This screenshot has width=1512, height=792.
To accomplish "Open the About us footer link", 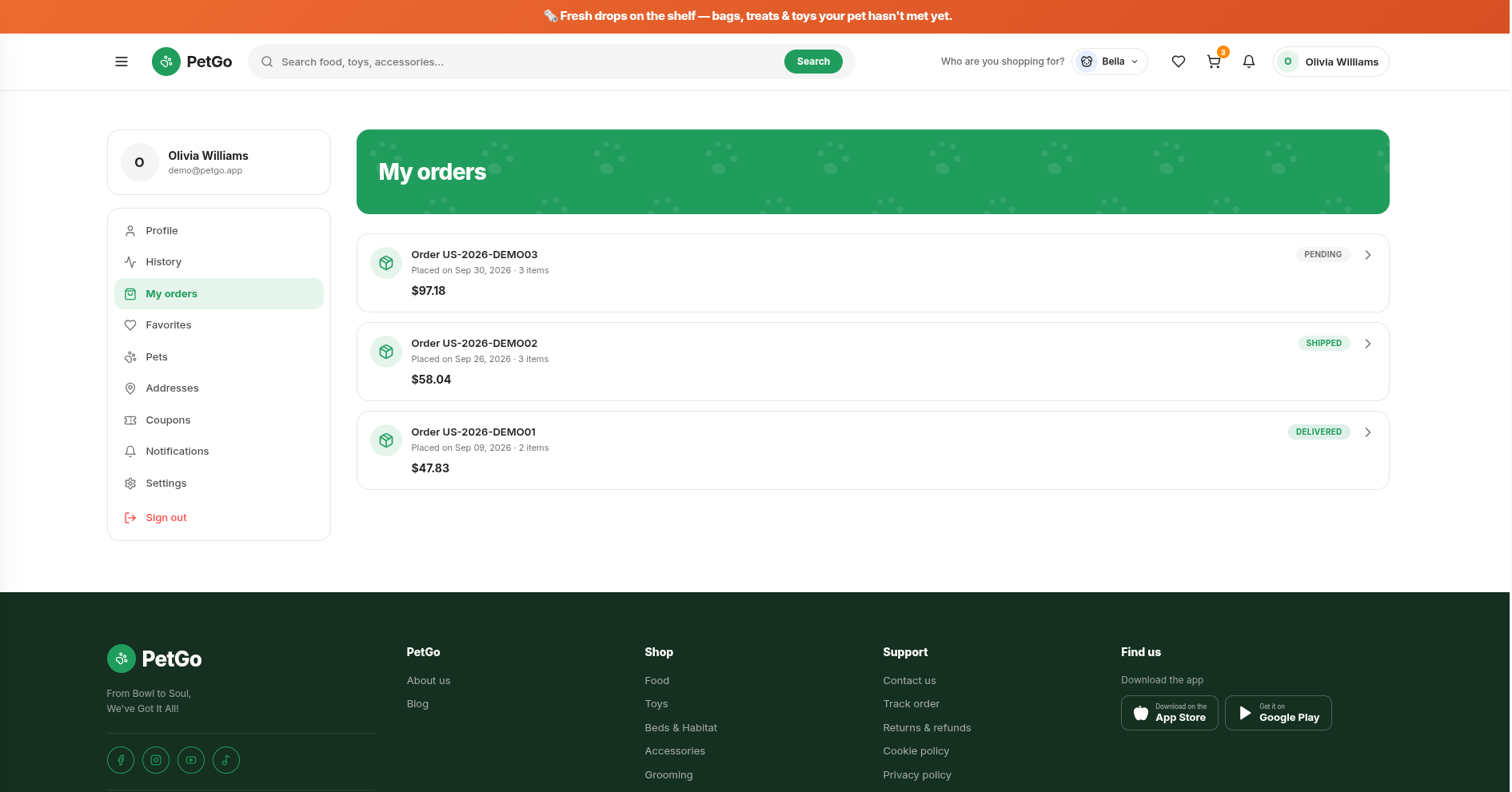I will pyautogui.click(x=429, y=681).
